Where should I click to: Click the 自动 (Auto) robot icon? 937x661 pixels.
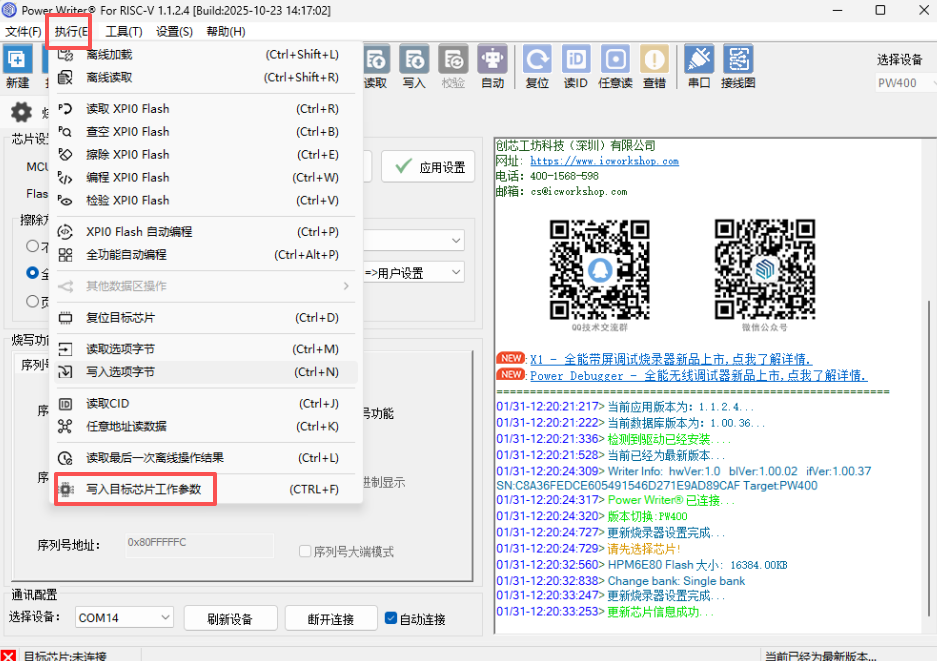[492, 60]
